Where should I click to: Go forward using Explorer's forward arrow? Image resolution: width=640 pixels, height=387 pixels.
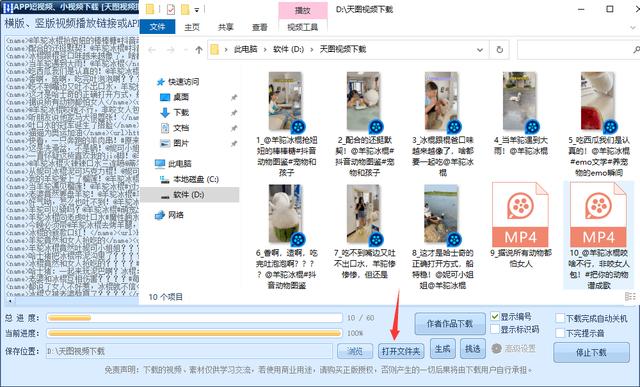pos(171,50)
